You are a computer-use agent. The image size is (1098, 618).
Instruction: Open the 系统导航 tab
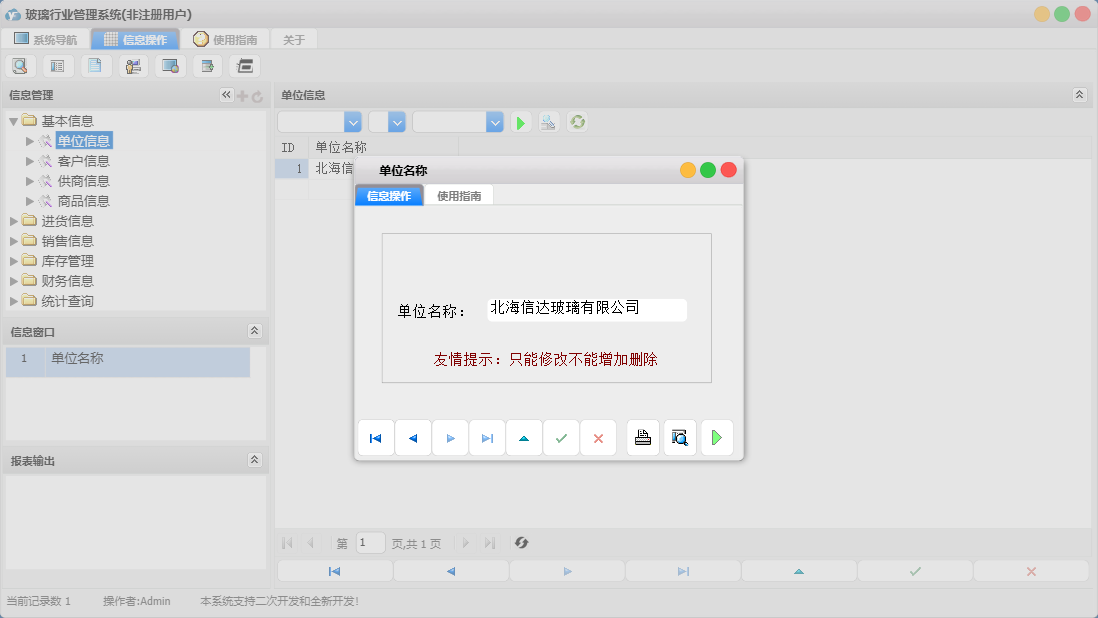pyautogui.click(x=47, y=39)
